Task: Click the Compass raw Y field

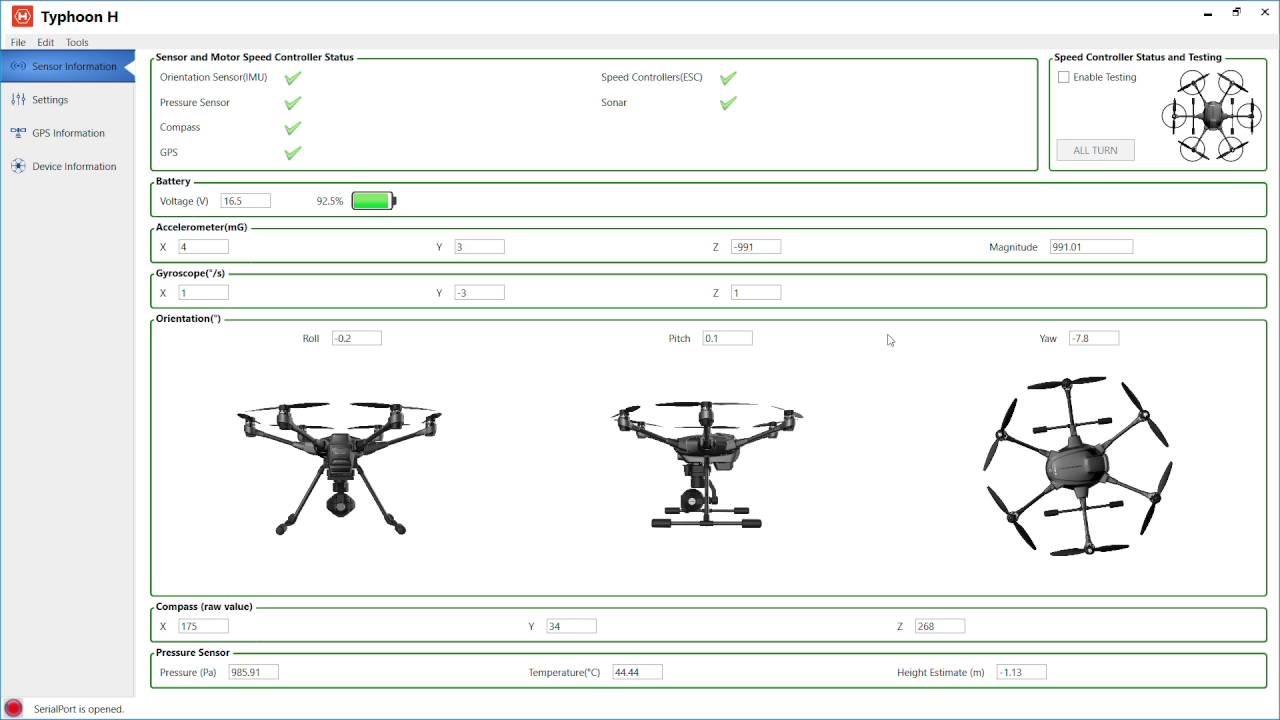Action: point(572,626)
